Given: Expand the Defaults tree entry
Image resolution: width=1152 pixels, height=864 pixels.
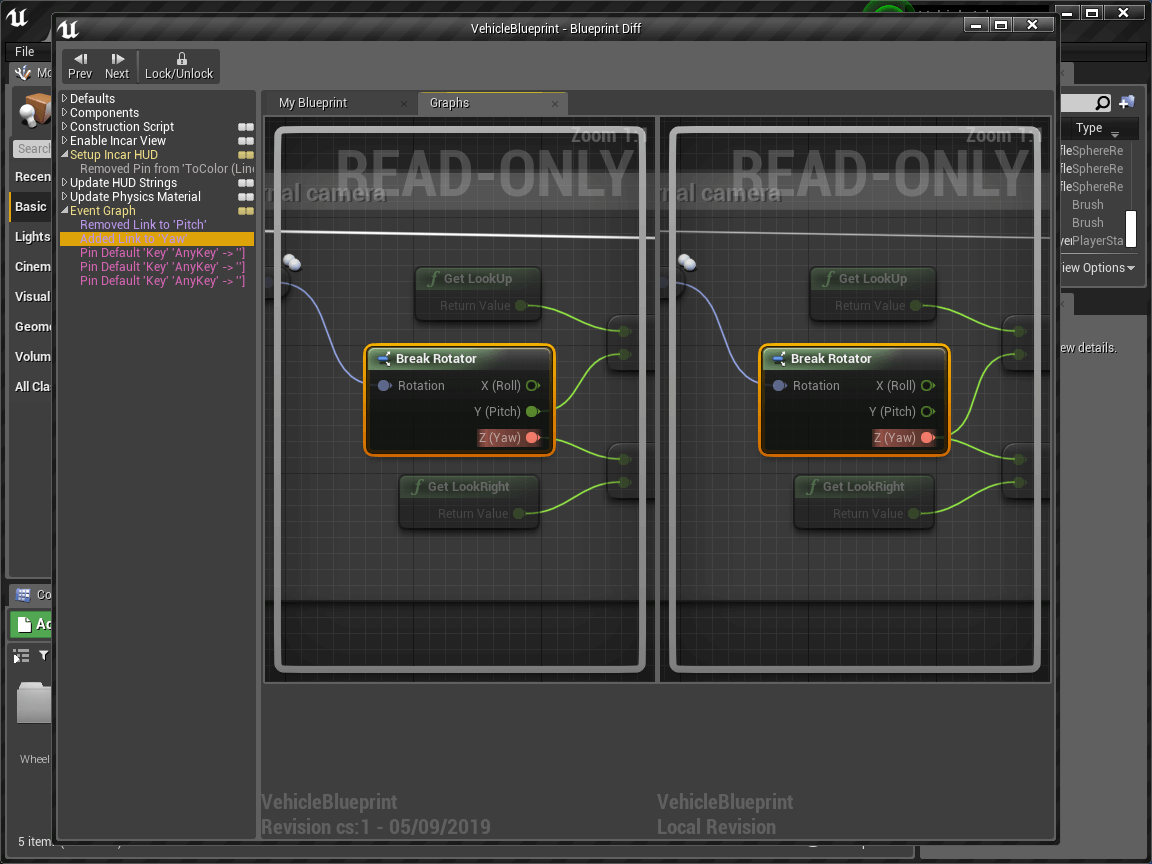Looking at the screenshot, I should coord(65,99).
